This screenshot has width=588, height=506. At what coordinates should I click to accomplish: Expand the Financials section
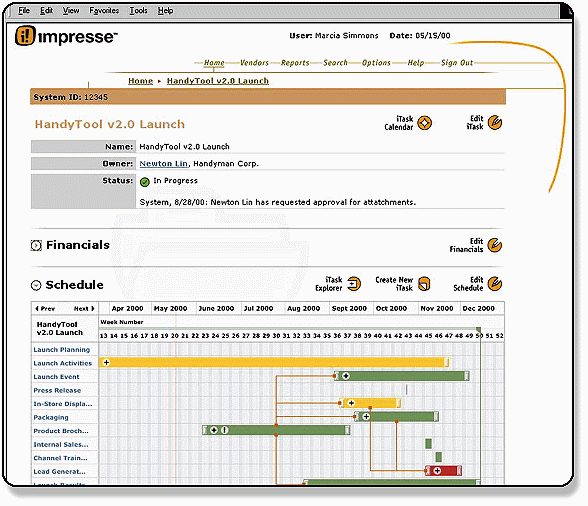click(x=36, y=246)
